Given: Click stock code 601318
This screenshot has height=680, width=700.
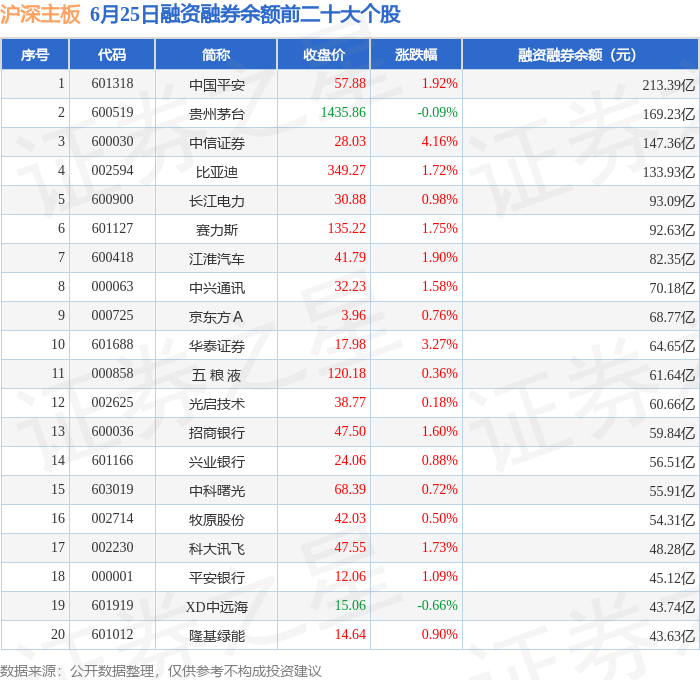Looking at the screenshot, I should click(112, 83).
